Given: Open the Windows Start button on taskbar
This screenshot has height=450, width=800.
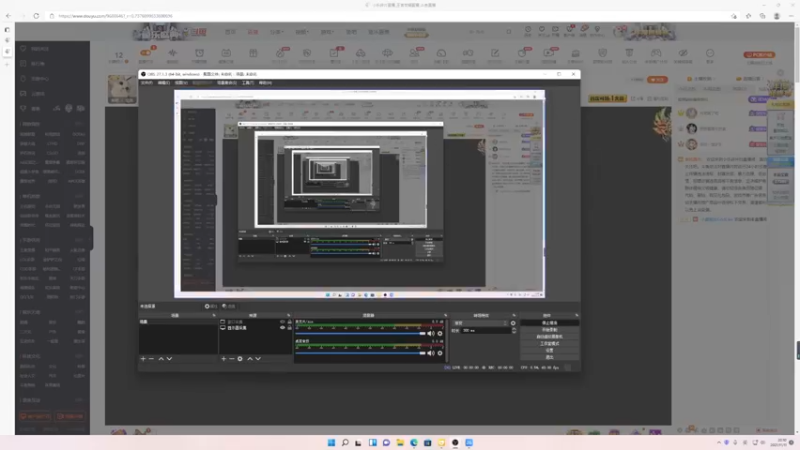Looking at the screenshot, I should click(x=331, y=442).
